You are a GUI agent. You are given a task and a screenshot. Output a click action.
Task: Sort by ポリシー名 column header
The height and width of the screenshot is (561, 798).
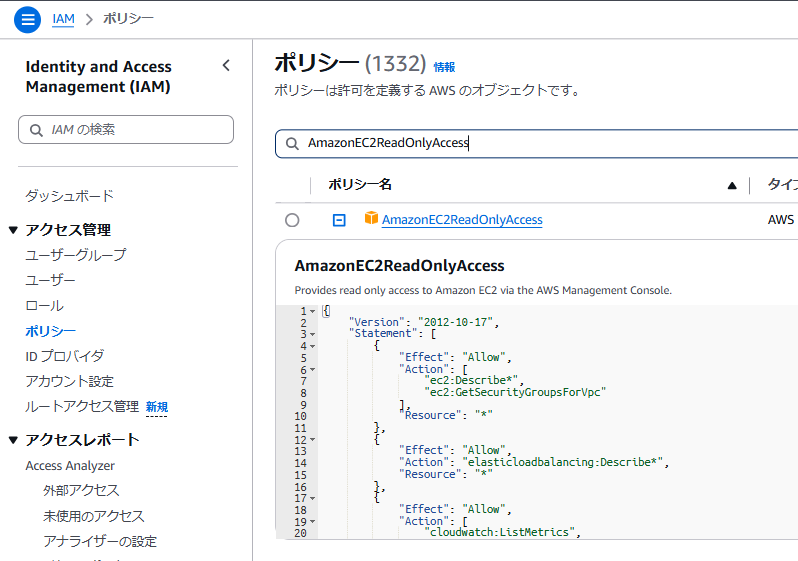tap(360, 184)
